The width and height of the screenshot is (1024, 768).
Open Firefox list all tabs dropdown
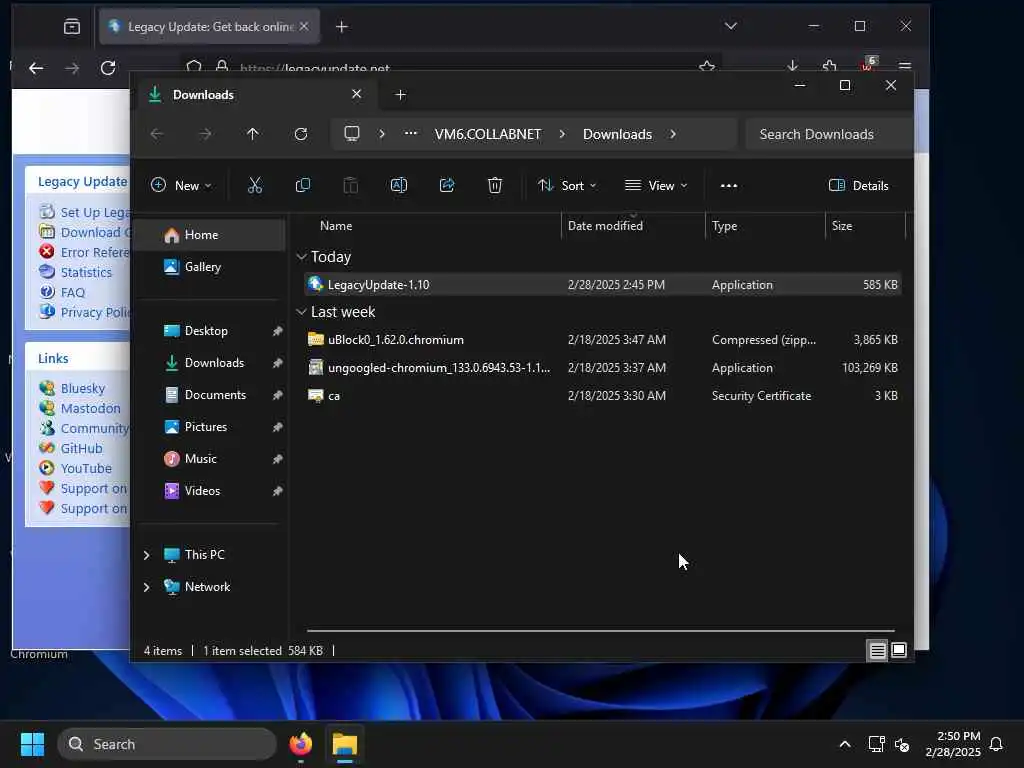pos(731,26)
